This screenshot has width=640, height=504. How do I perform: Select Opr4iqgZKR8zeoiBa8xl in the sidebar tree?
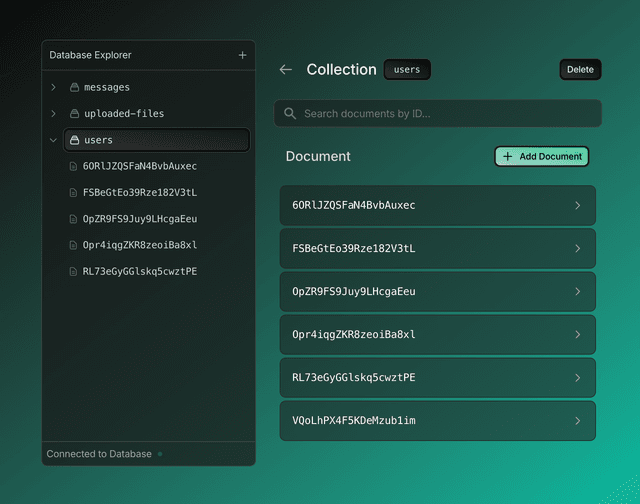(140, 245)
